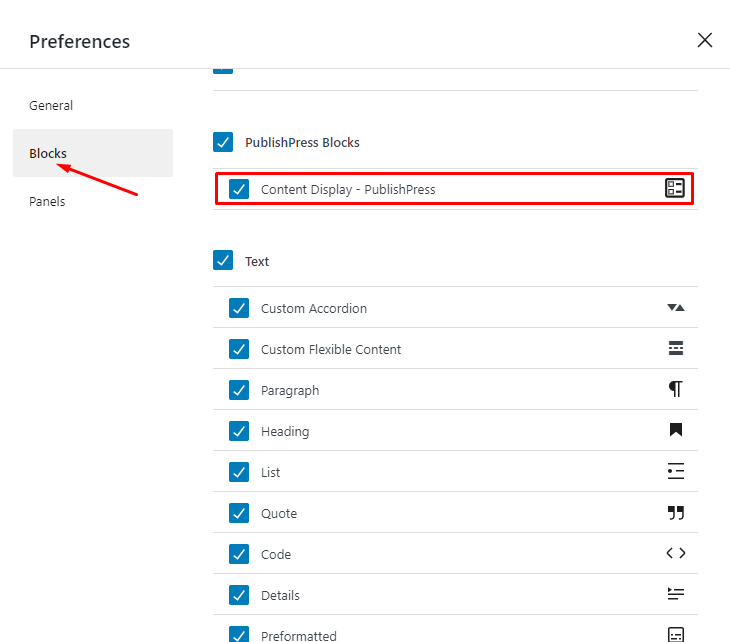
Task: Click the Custom Accordion block icon
Action: pos(676,308)
